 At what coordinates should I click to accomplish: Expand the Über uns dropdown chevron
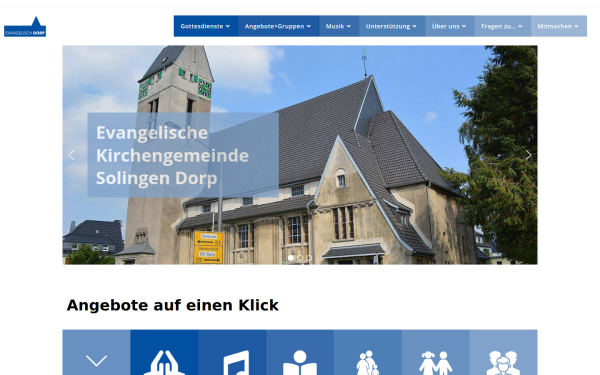[x=464, y=26]
